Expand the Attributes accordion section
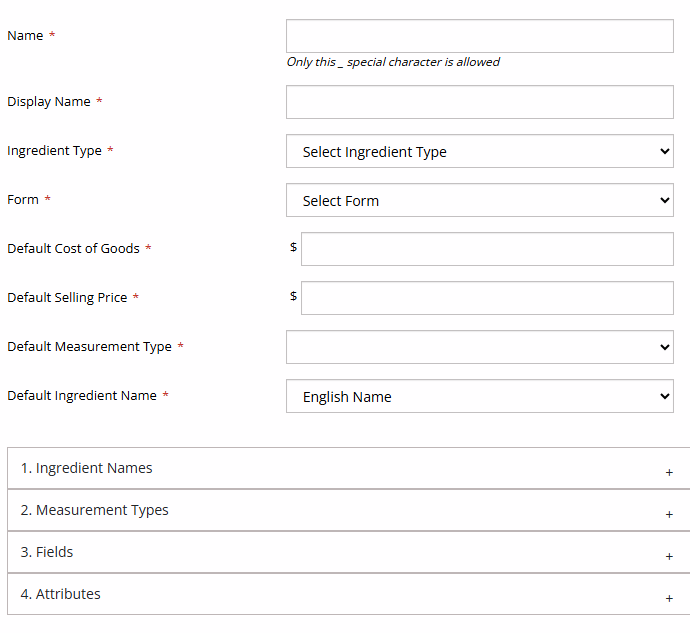 [61, 594]
